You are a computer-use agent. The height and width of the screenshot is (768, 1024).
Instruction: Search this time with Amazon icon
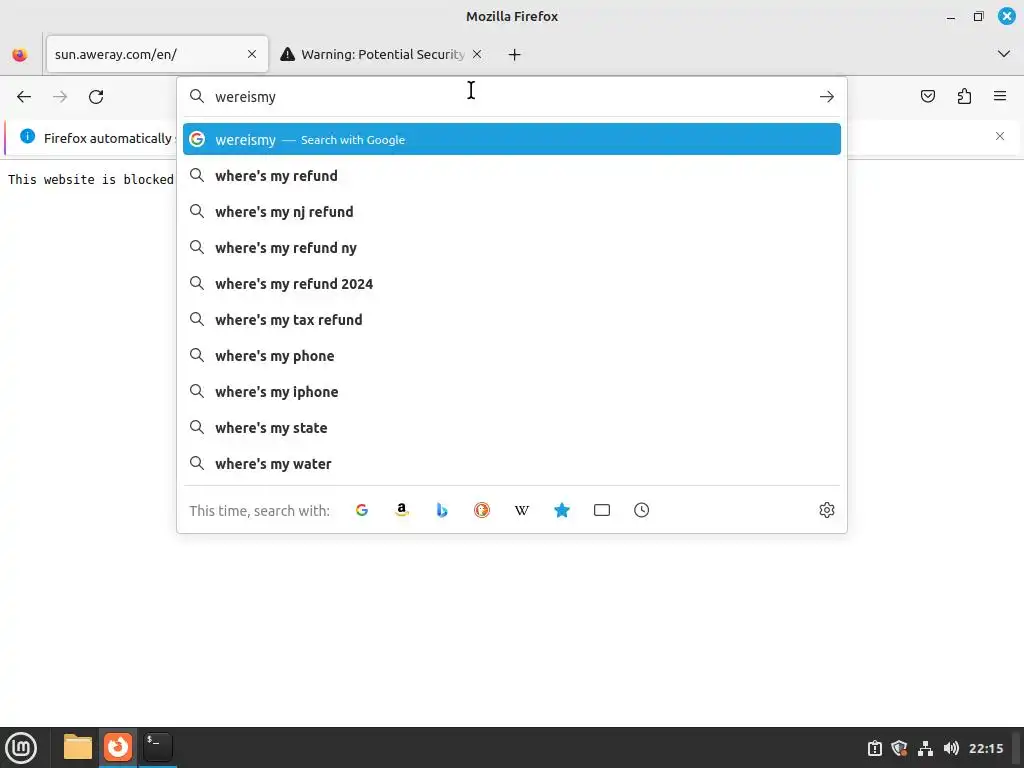[x=402, y=510]
